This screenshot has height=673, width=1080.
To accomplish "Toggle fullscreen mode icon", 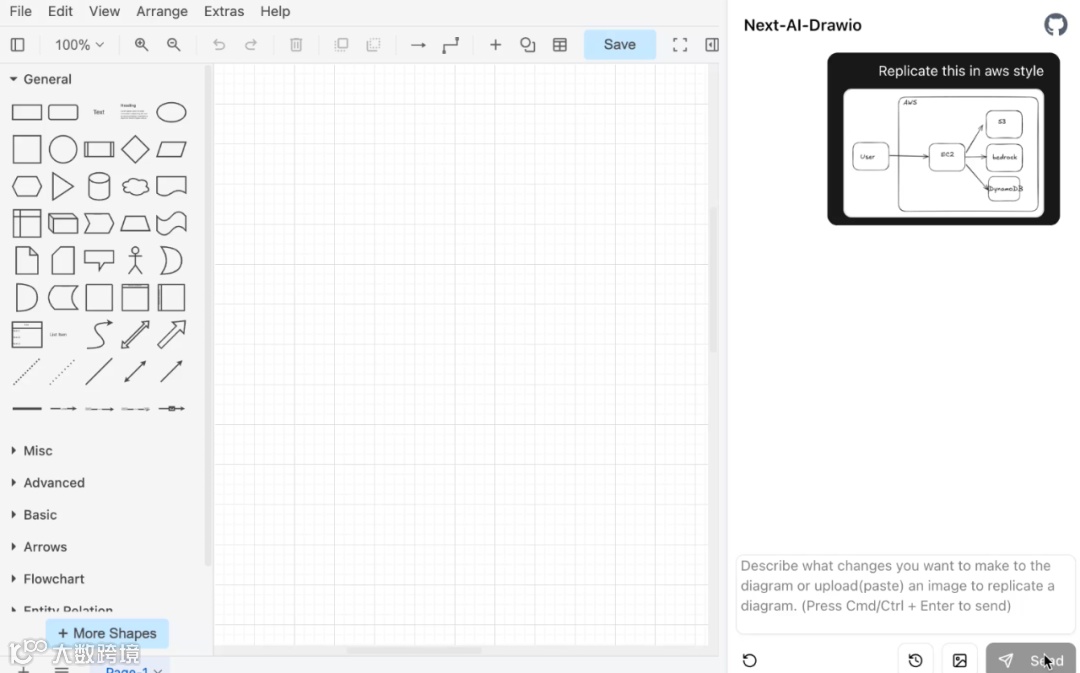I will 680,45.
